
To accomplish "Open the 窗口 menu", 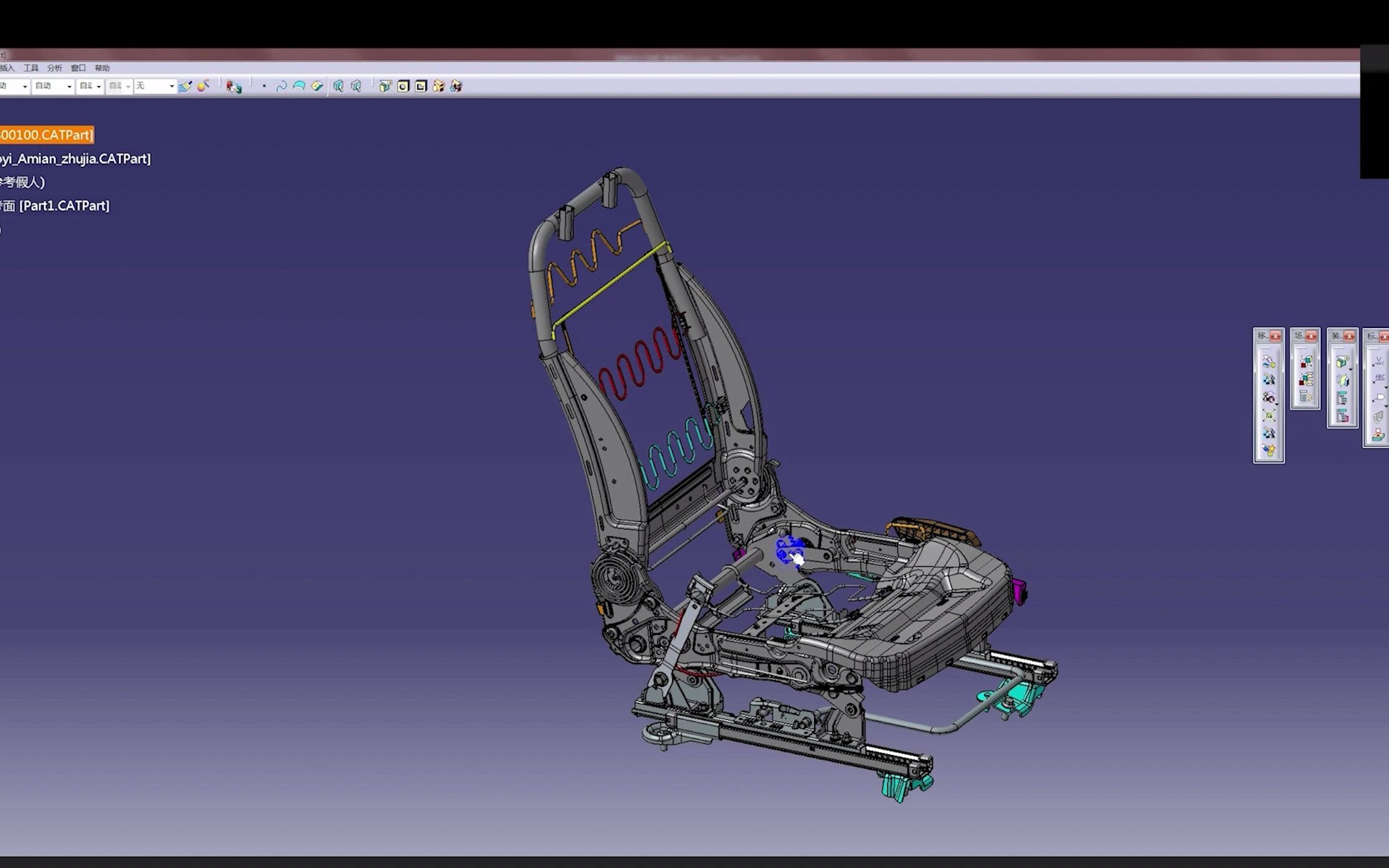I will (x=78, y=68).
